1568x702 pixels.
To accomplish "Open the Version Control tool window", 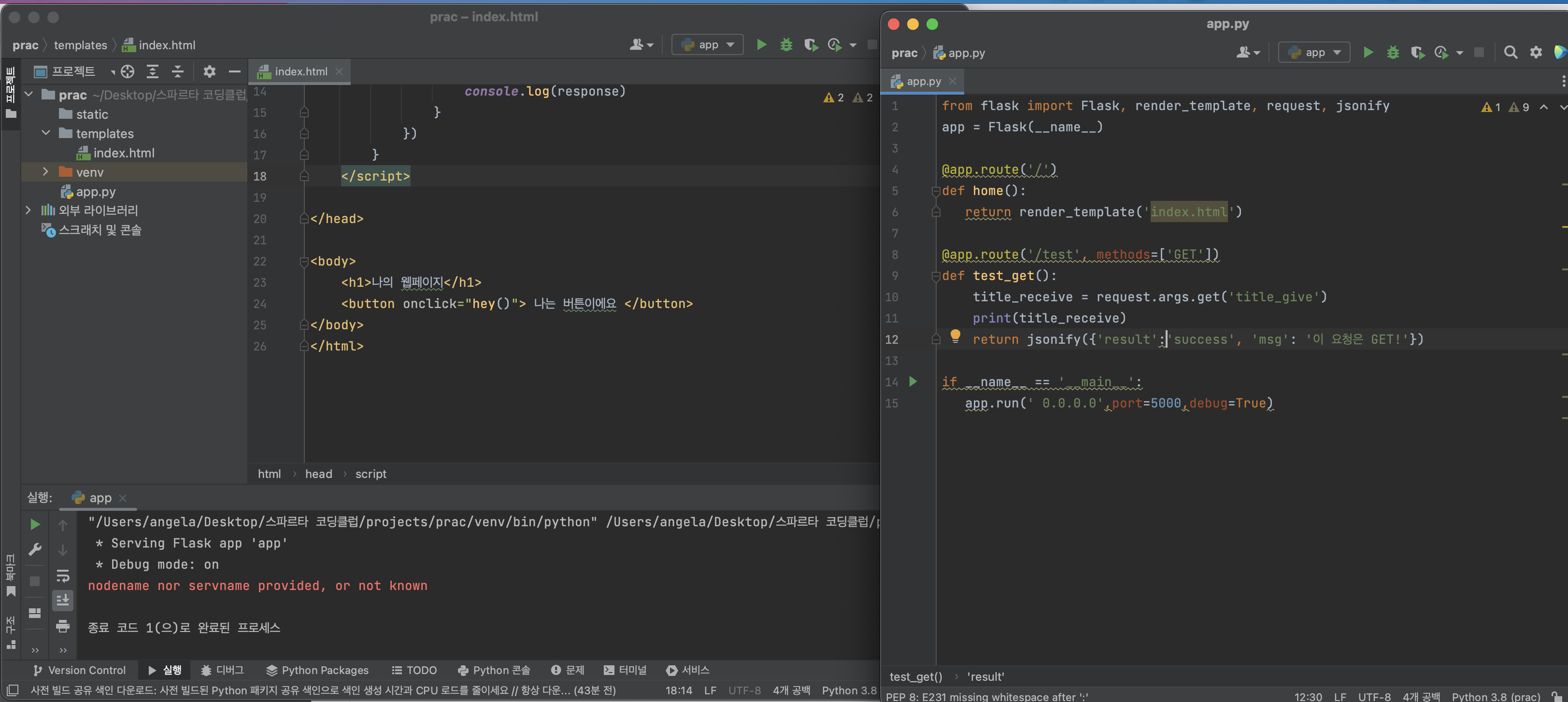I will [x=80, y=670].
